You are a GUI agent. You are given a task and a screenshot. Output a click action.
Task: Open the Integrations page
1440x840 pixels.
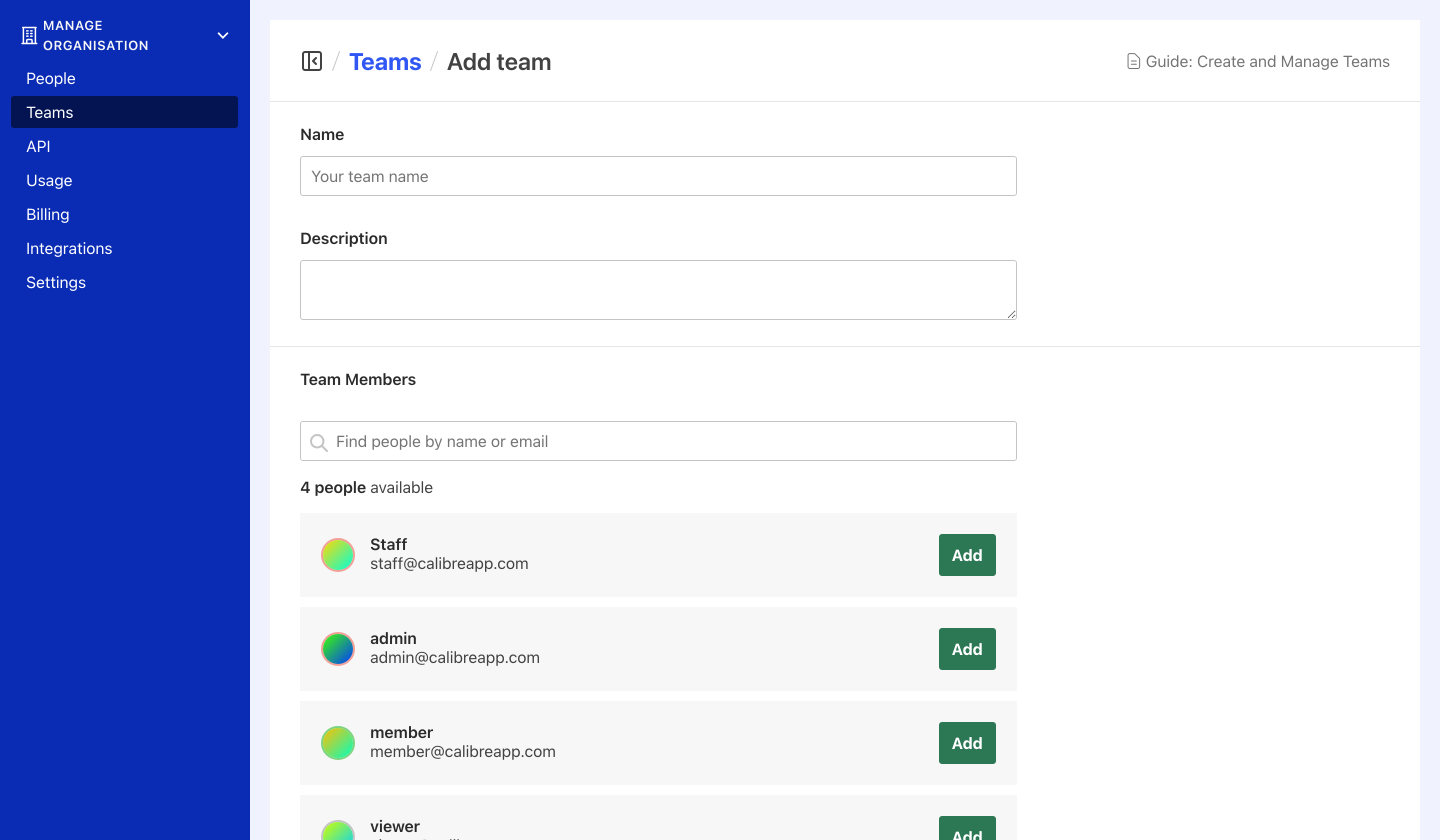tap(68, 248)
